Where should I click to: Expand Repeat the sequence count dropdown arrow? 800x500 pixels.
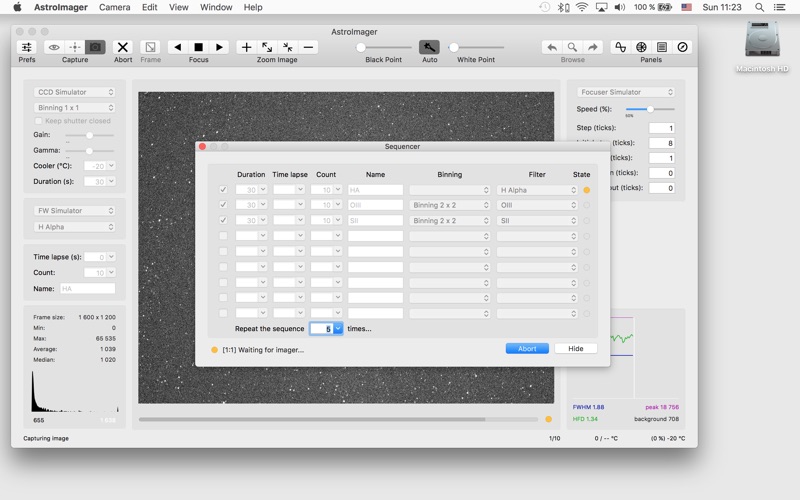click(338, 329)
